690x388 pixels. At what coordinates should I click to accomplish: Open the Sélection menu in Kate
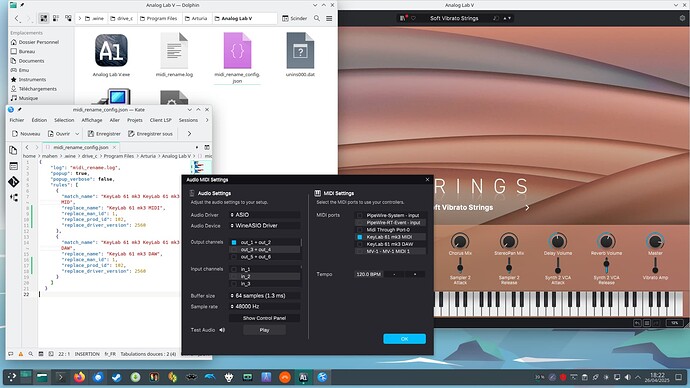[x=64, y=120]
